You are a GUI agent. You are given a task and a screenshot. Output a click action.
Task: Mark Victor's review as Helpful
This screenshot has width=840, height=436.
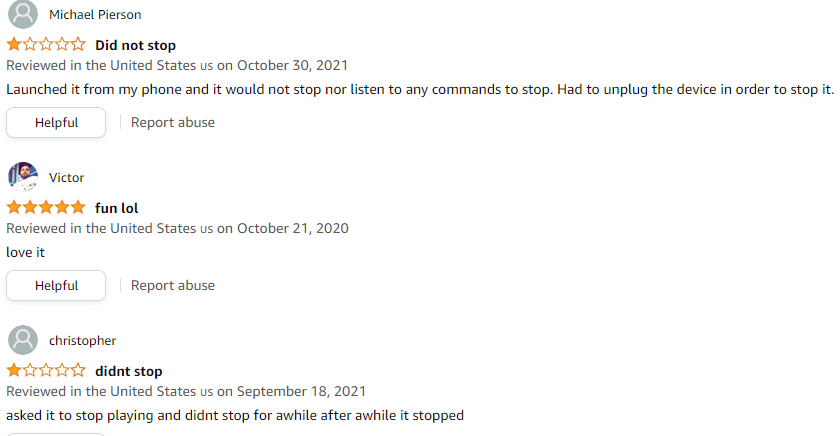click(x=56, y=285)
